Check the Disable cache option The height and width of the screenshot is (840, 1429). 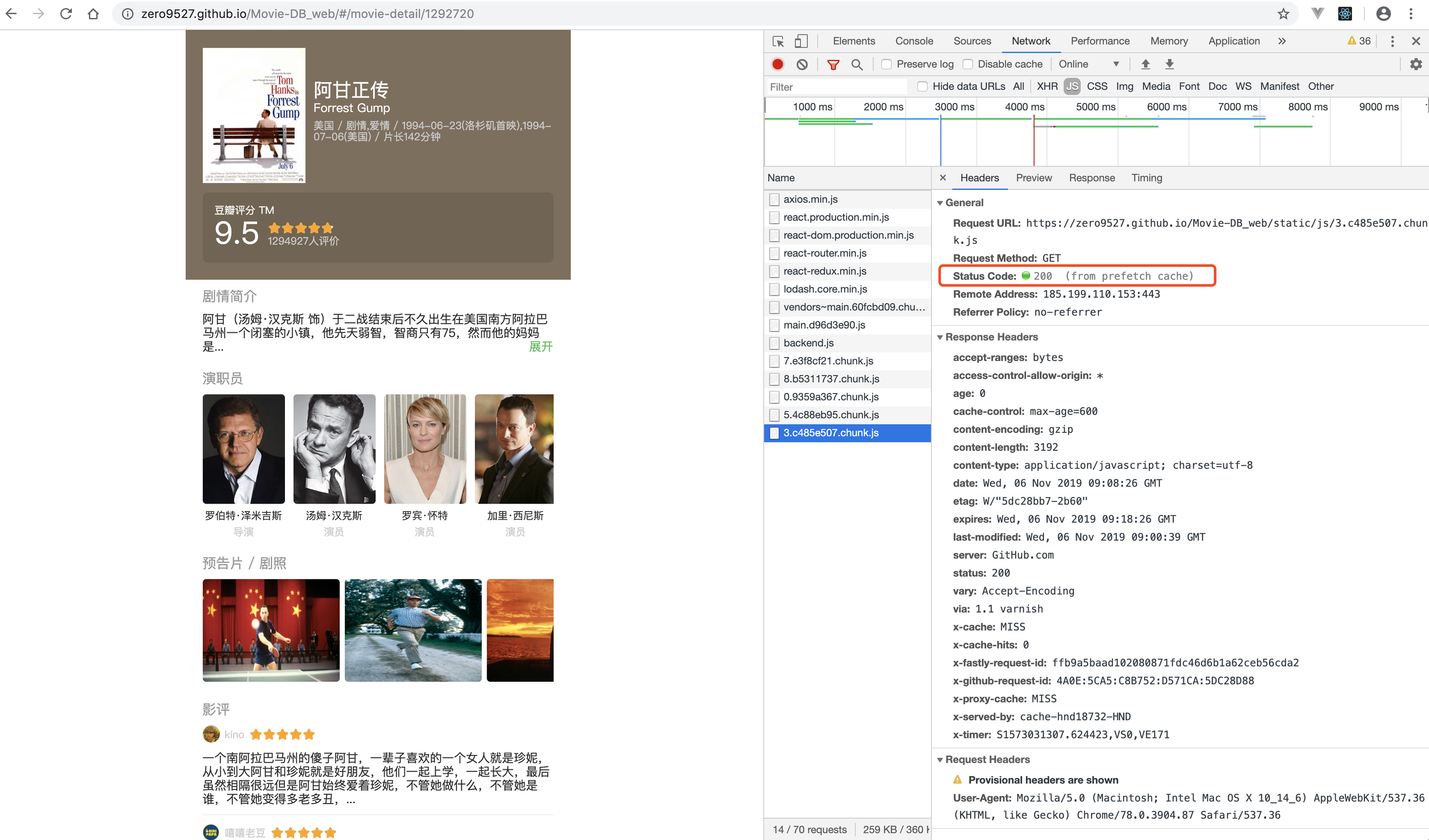point(968,64)
